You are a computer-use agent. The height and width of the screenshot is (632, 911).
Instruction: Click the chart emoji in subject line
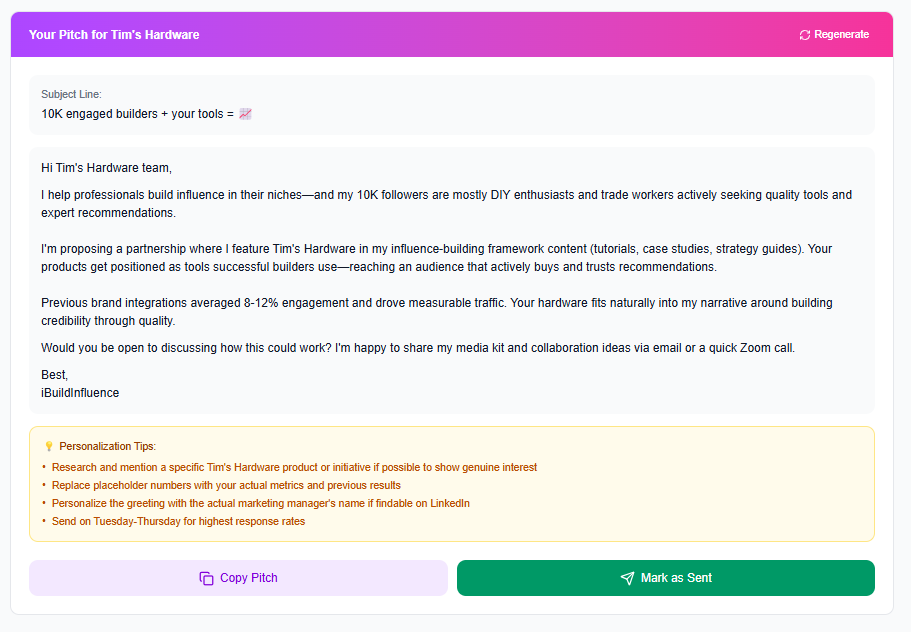click(245, 114)
